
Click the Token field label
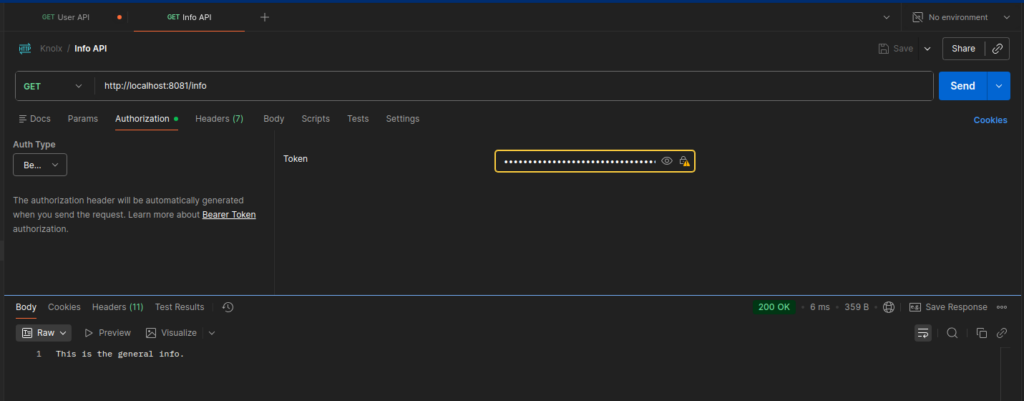(295, 159)
